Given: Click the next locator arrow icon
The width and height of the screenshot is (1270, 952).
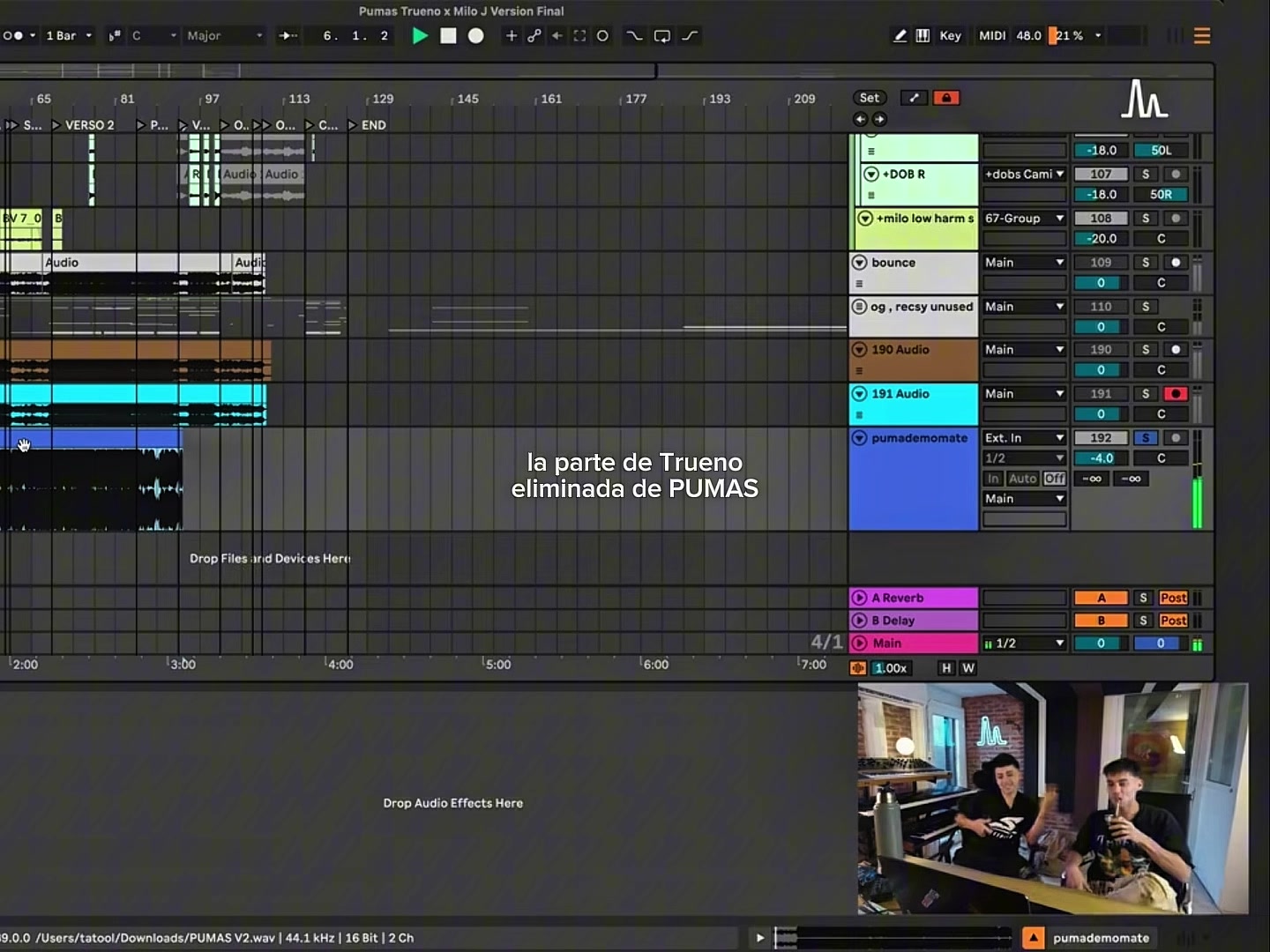Looking at the screenshot, I should [x=879, y=119].
